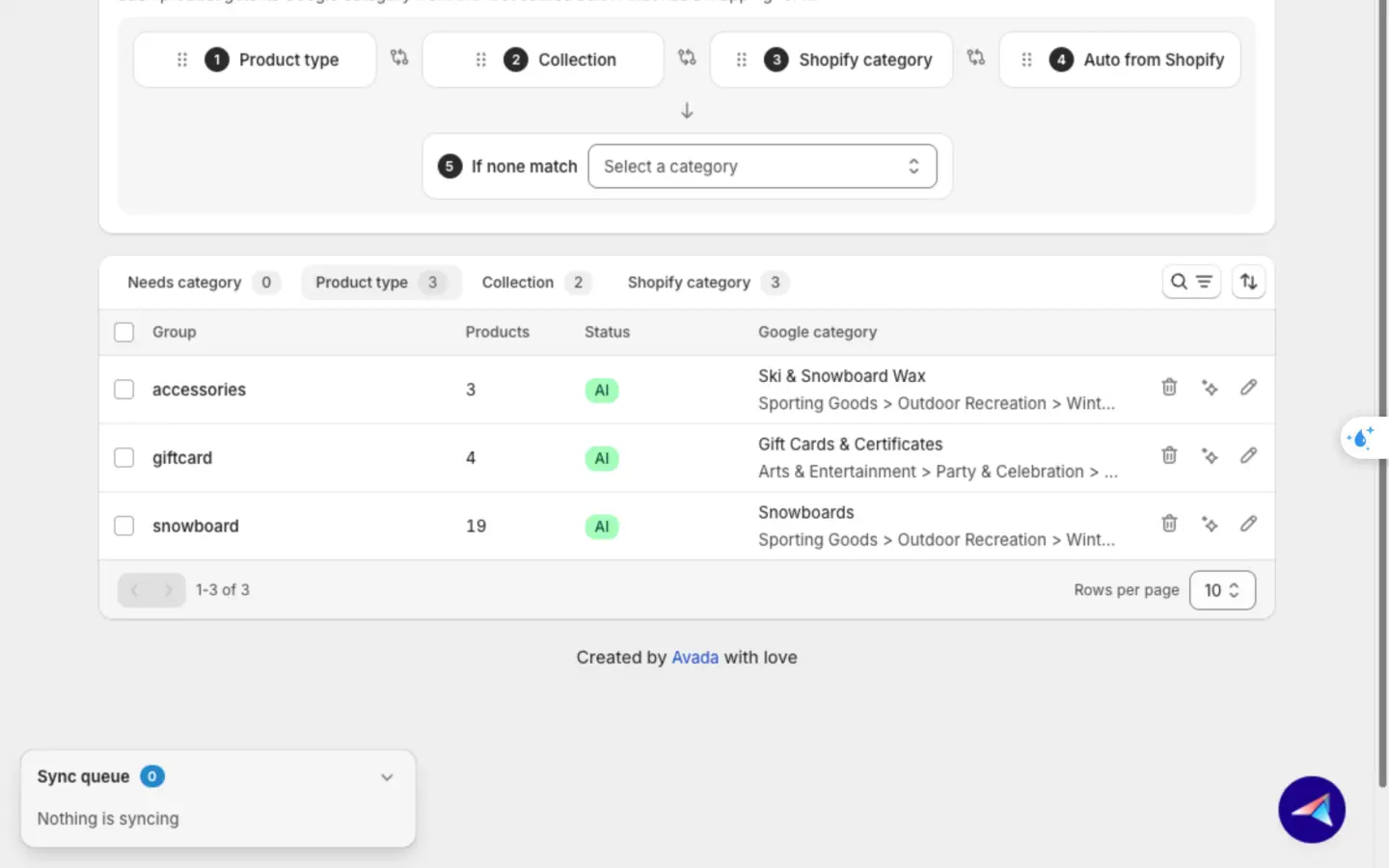The height and width of the screenshot is (868, 1389).
Task: Click drag handle on Product type card
Action: [x=181, y=60]
